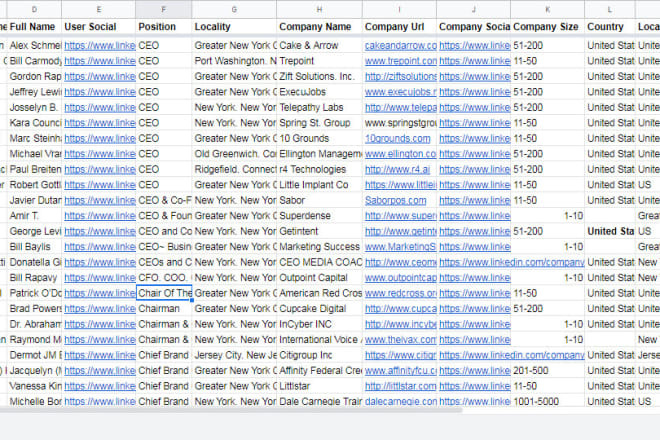Select Old Greenwich locality cell
Image resolution: width=660 pixels, height=440 pixels.
234,154
